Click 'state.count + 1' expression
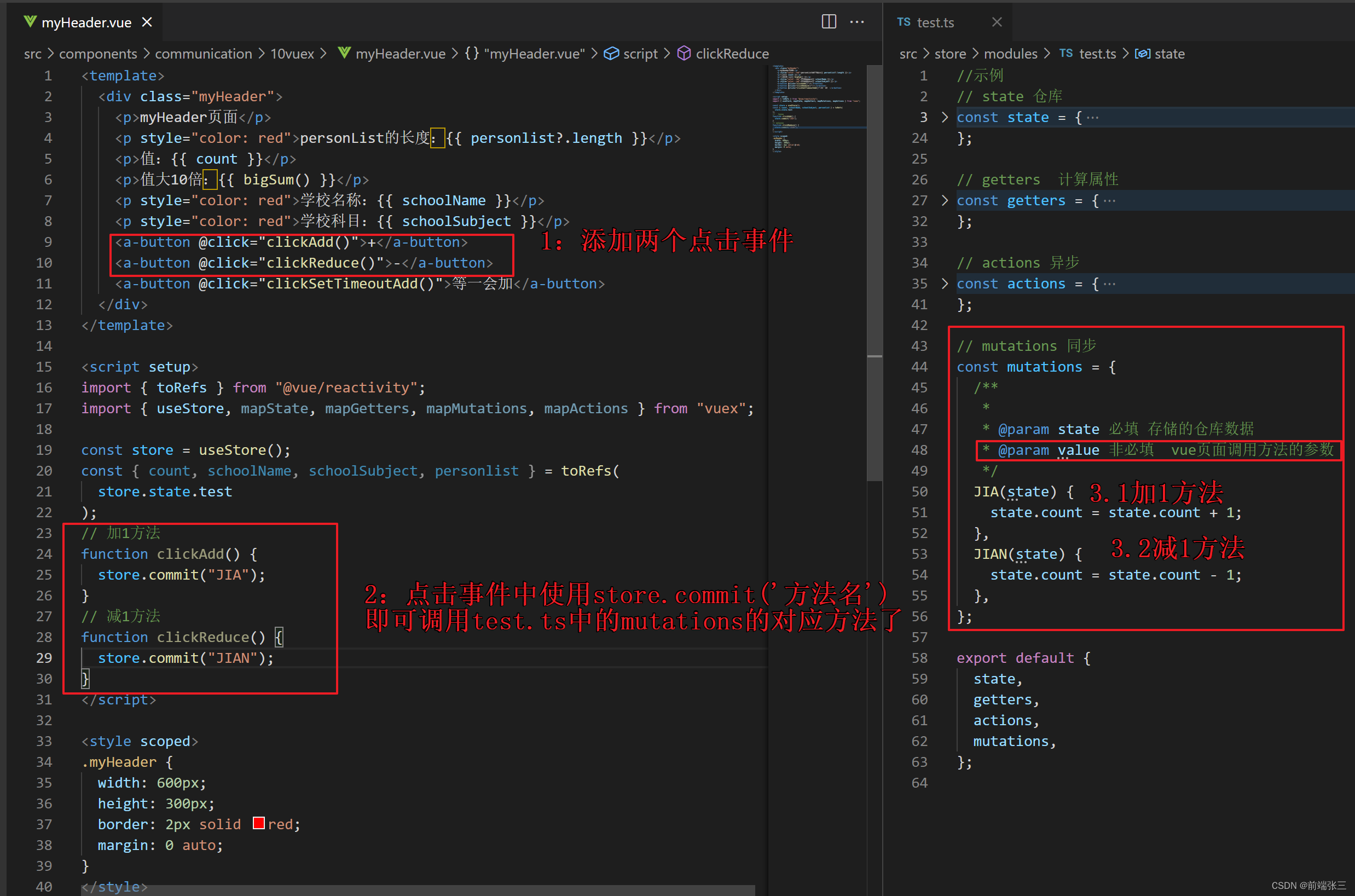Image resolution: width=1355 pixels, height=896 pixels. click(1171, 512)
